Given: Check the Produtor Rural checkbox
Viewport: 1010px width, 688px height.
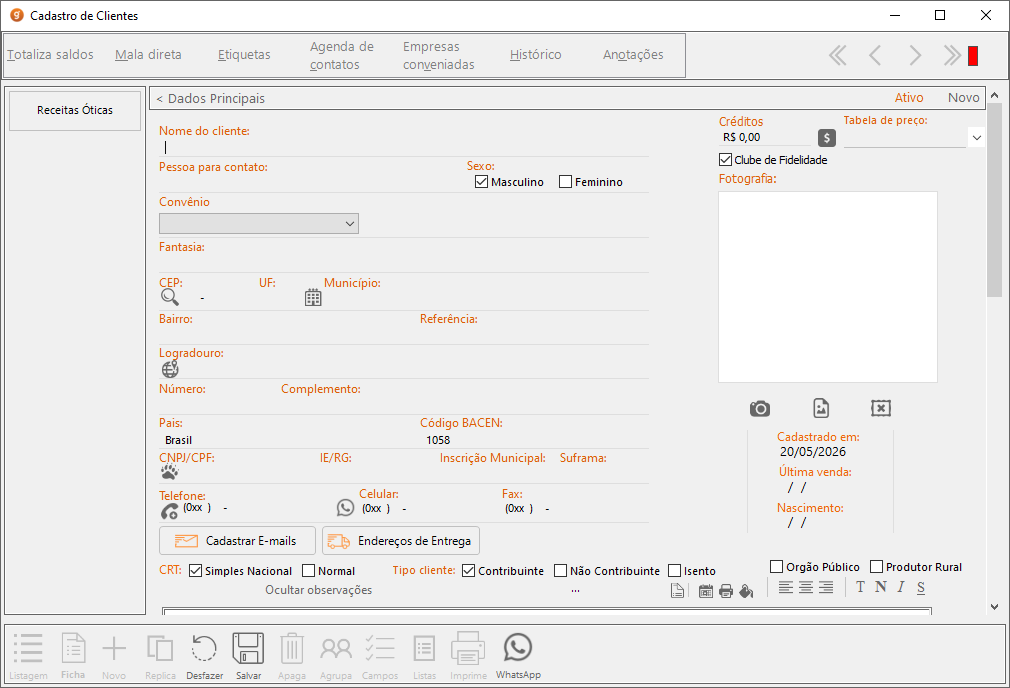Looking at the screenshot, I should (876, 566).
